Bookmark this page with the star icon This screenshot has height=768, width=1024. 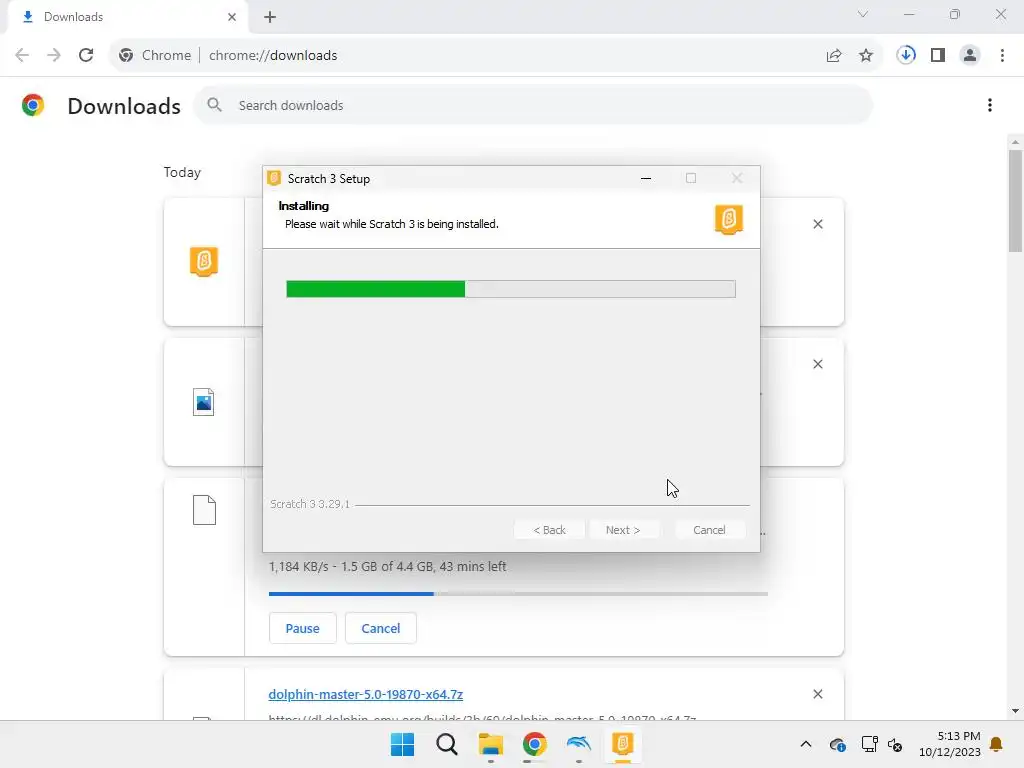866,56
